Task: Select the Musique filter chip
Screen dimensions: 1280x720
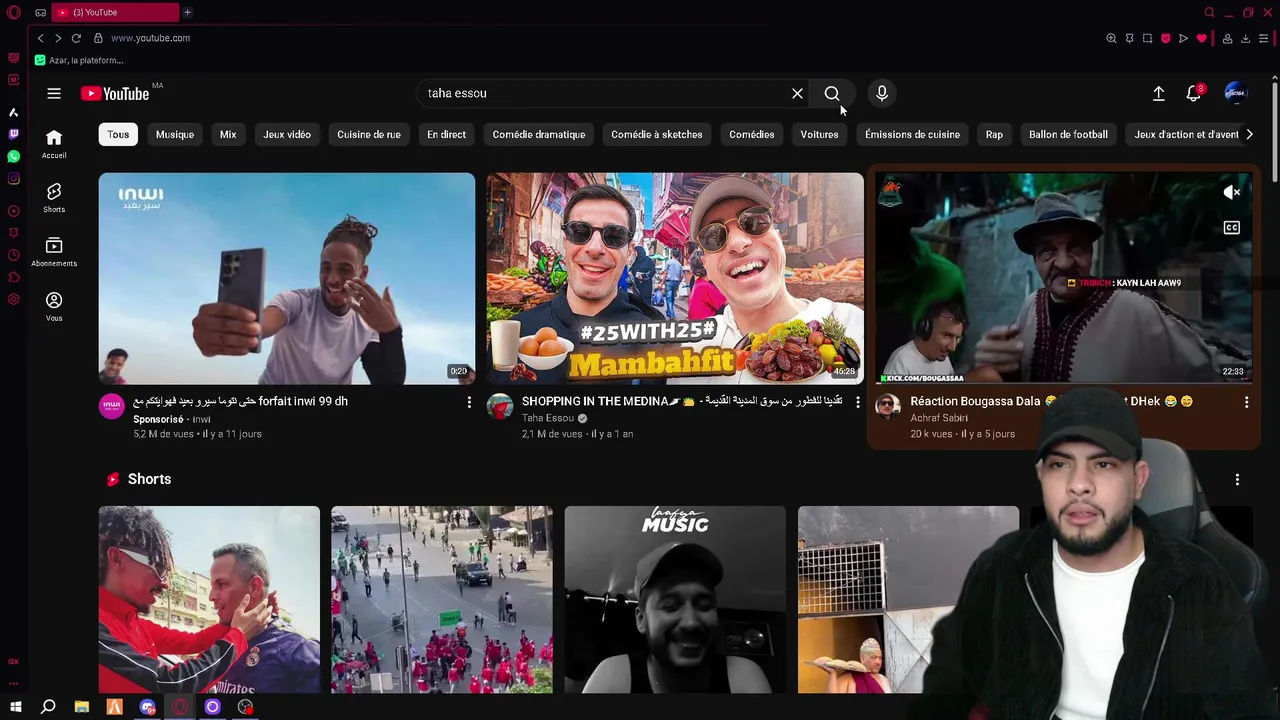Action: click(175, 134)
